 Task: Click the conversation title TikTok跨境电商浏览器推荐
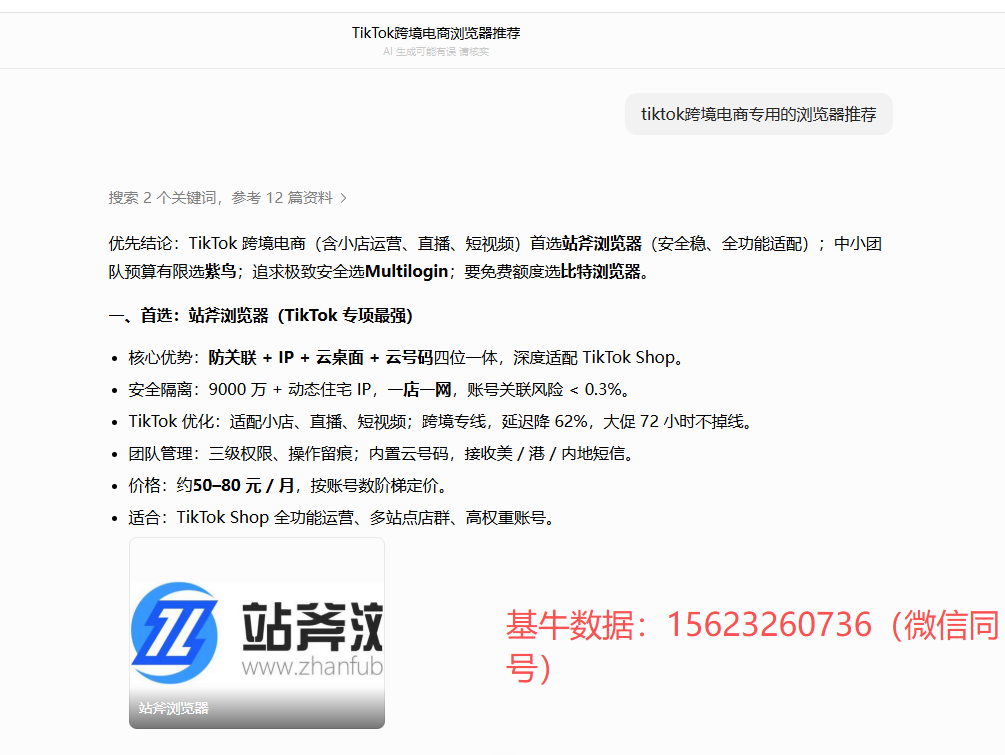pyautogui.click(x=436, y=33)
